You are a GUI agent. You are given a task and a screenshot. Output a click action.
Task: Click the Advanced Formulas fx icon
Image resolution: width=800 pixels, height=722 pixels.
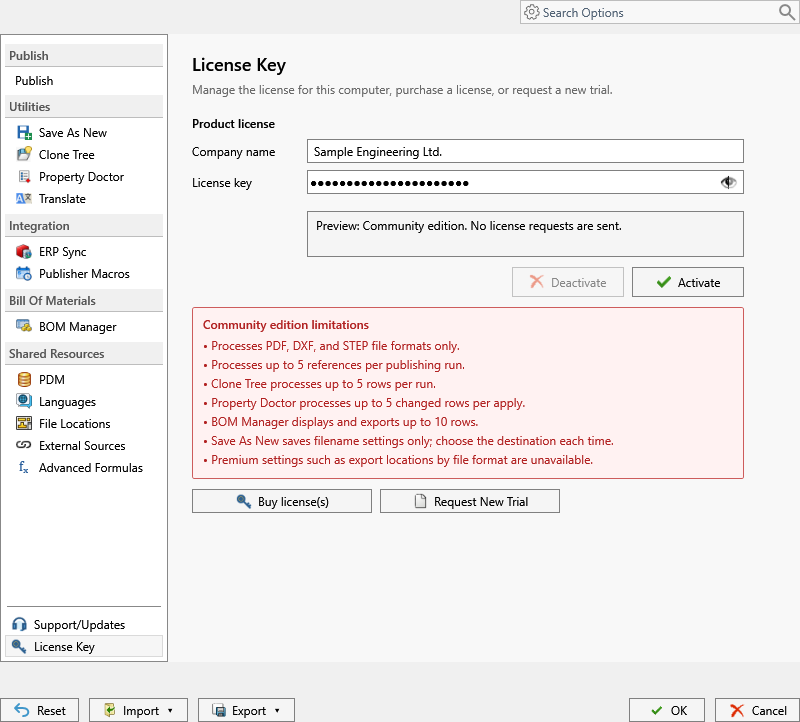click(x=24, y=467)
